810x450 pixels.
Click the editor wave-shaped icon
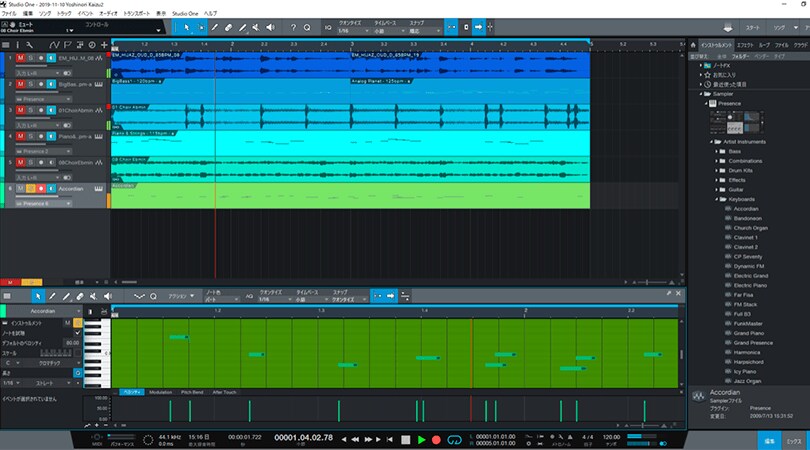coord(139,296)
